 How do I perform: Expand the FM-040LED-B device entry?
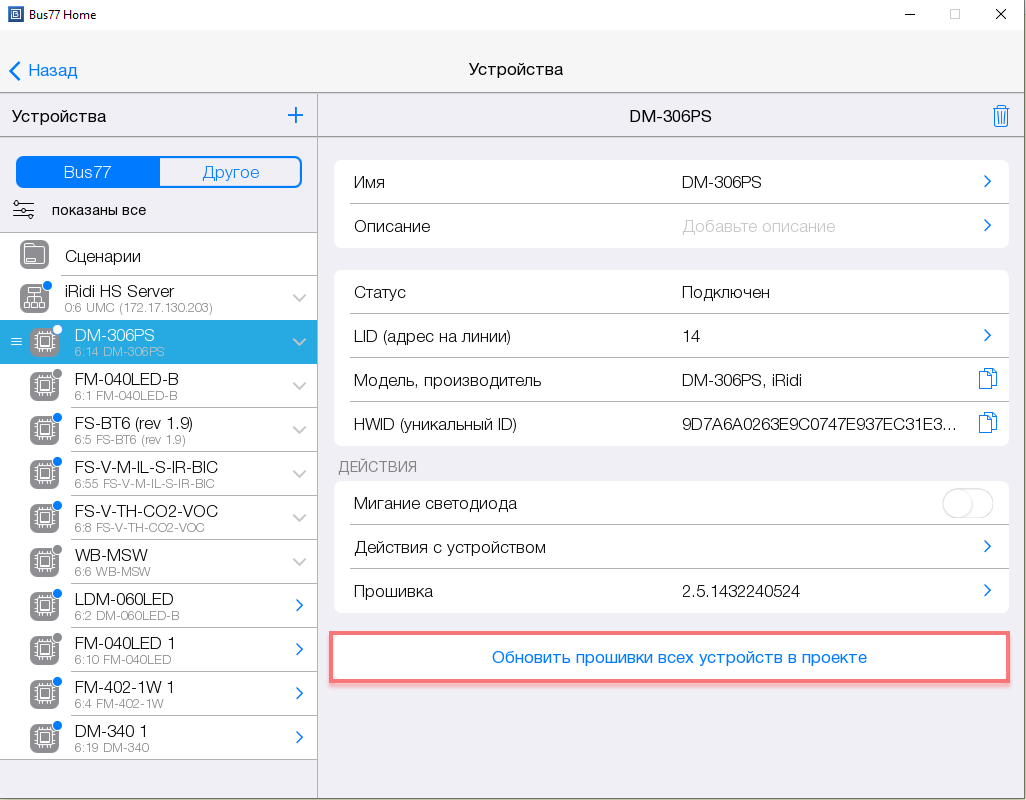pos(299,386)
